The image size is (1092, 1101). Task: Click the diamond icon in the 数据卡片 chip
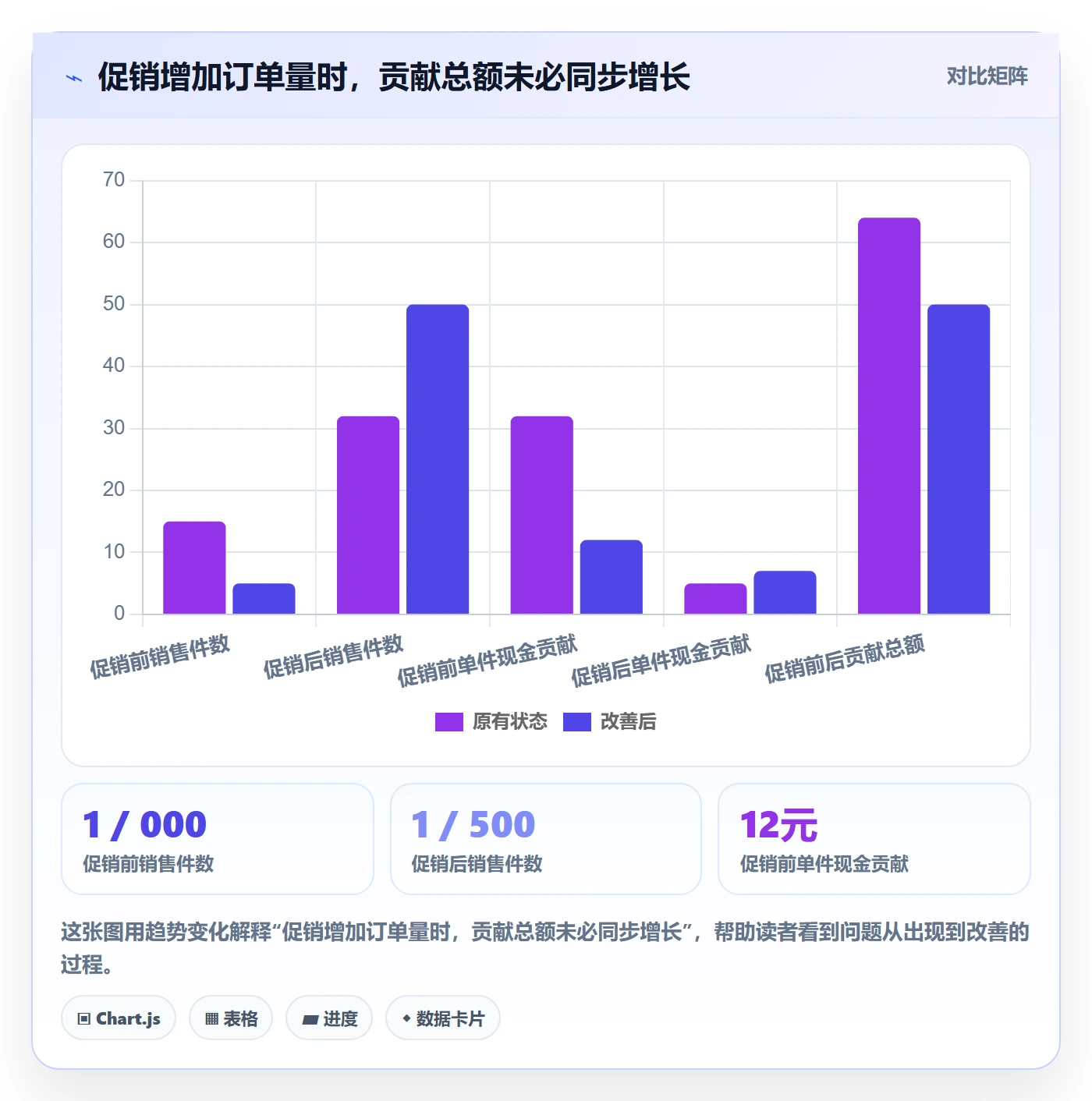coord(406,1018)
